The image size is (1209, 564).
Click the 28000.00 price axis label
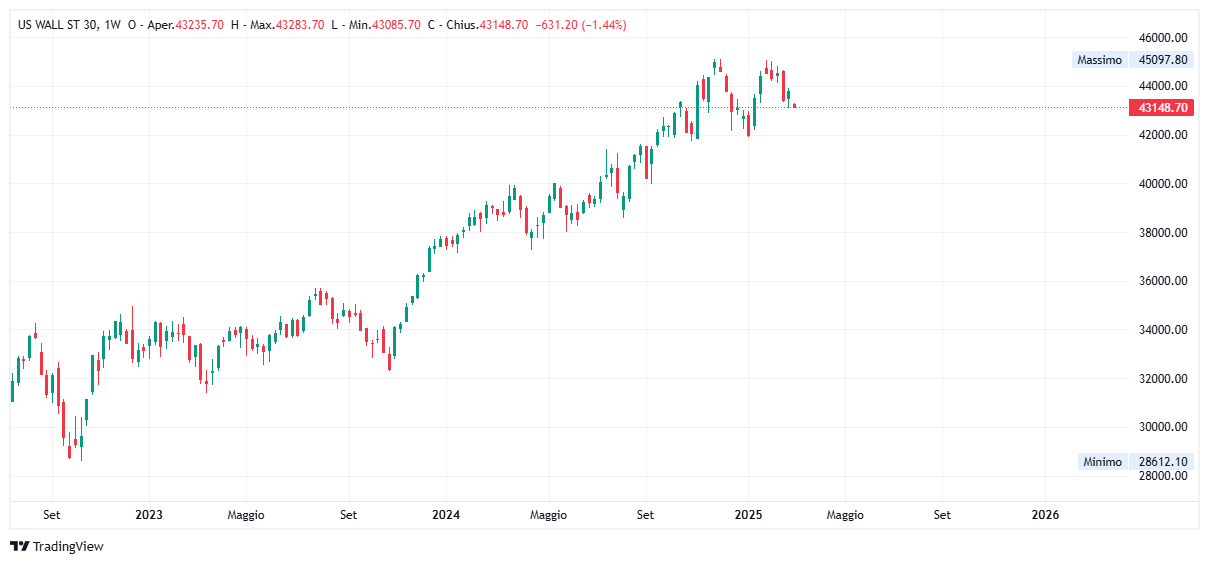[x=1162, y=476]
